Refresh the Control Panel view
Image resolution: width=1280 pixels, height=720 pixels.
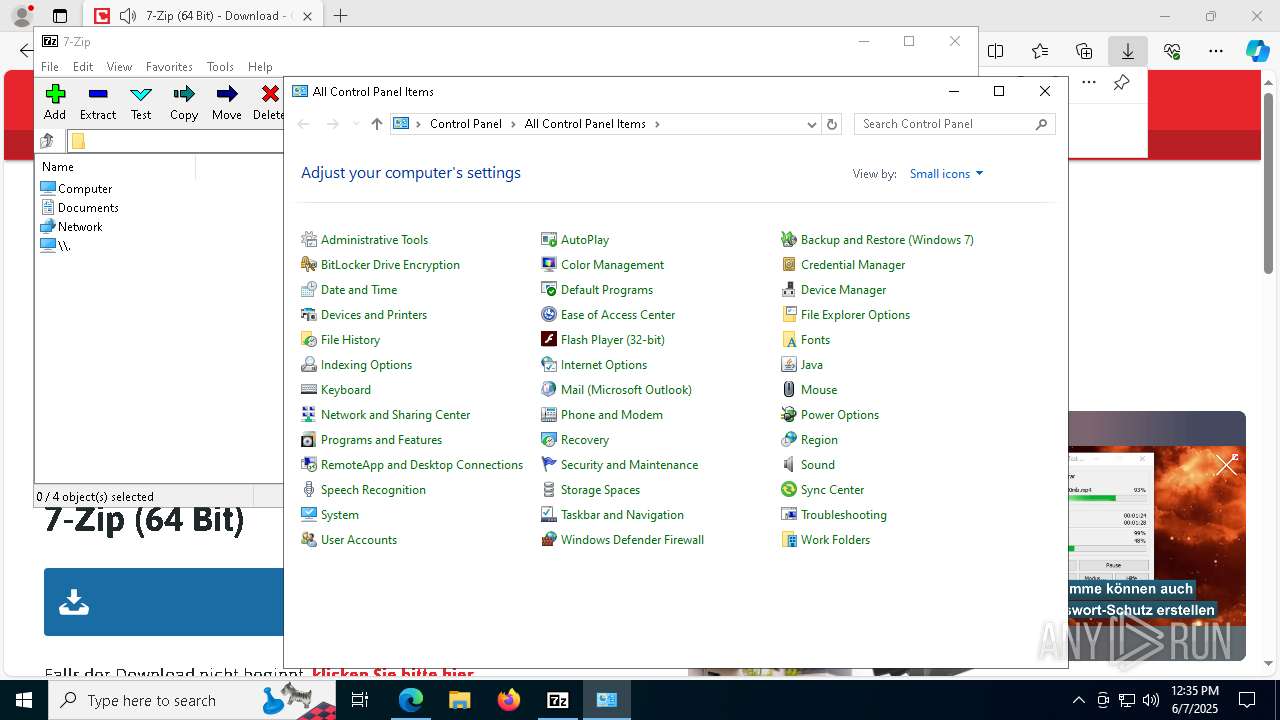coord(831,124)
